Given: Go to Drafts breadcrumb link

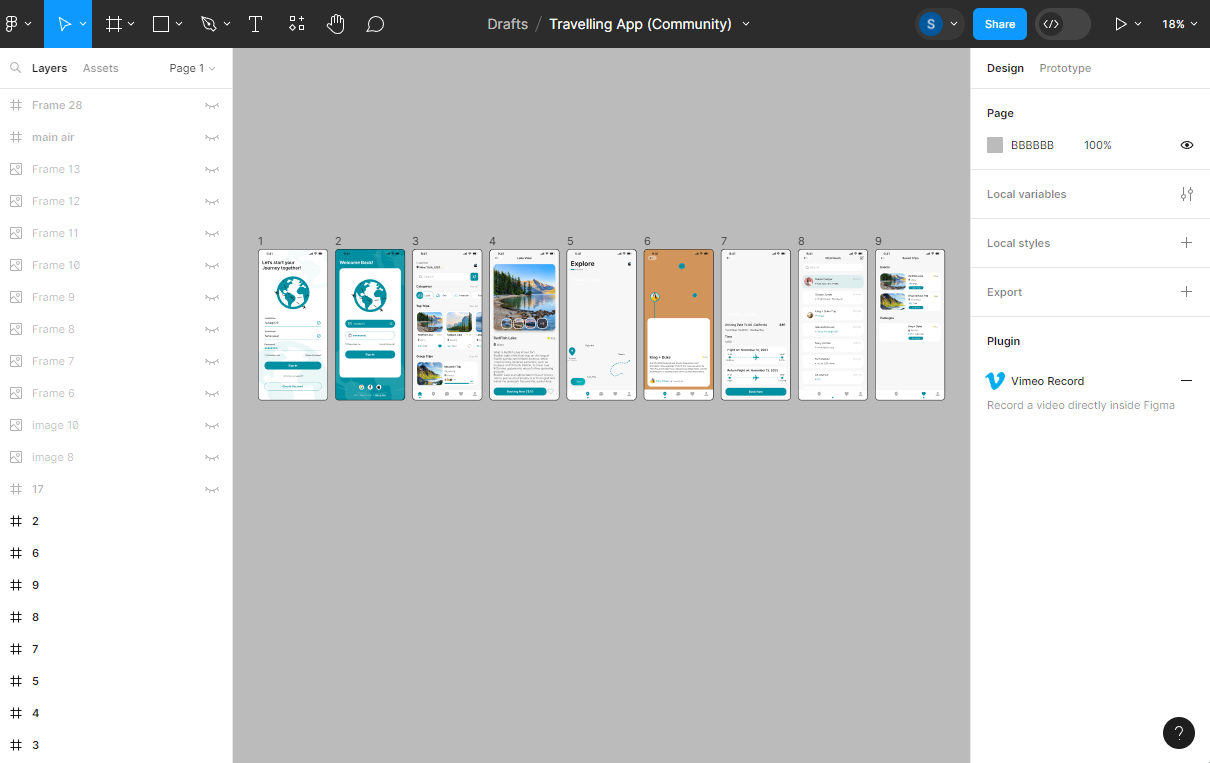Looking at the screenshot, I should coord(507,24).
